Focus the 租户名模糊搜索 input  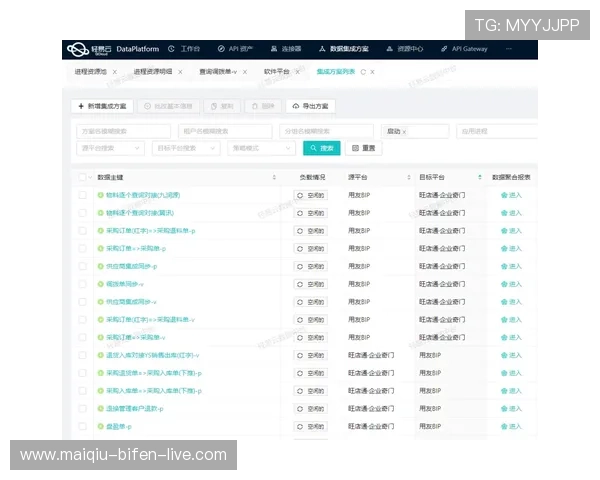point(225,131)
